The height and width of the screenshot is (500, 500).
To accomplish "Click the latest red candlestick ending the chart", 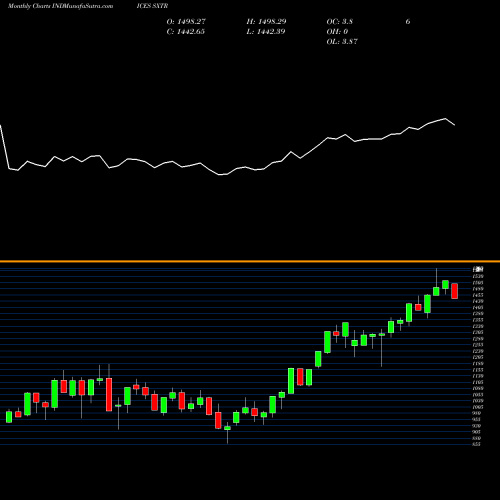I will tap(455, 291).
